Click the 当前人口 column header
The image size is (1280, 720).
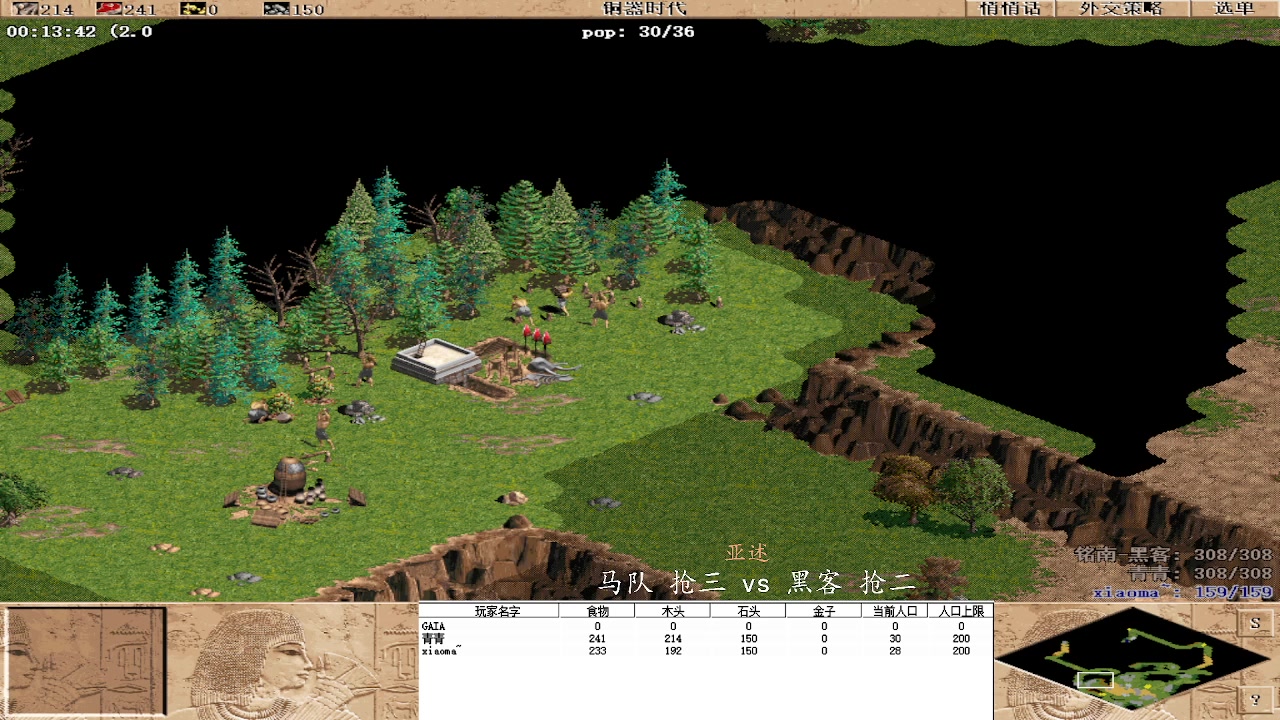pyautogui.click(x=894, y=611)
